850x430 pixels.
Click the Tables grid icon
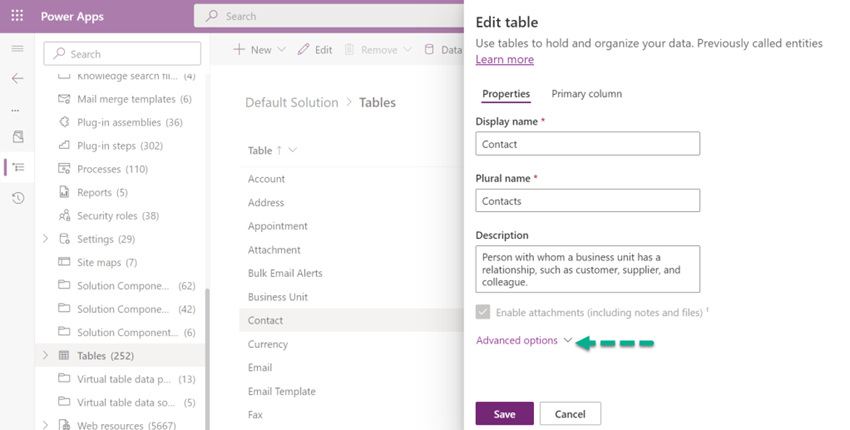coord(64,356)
